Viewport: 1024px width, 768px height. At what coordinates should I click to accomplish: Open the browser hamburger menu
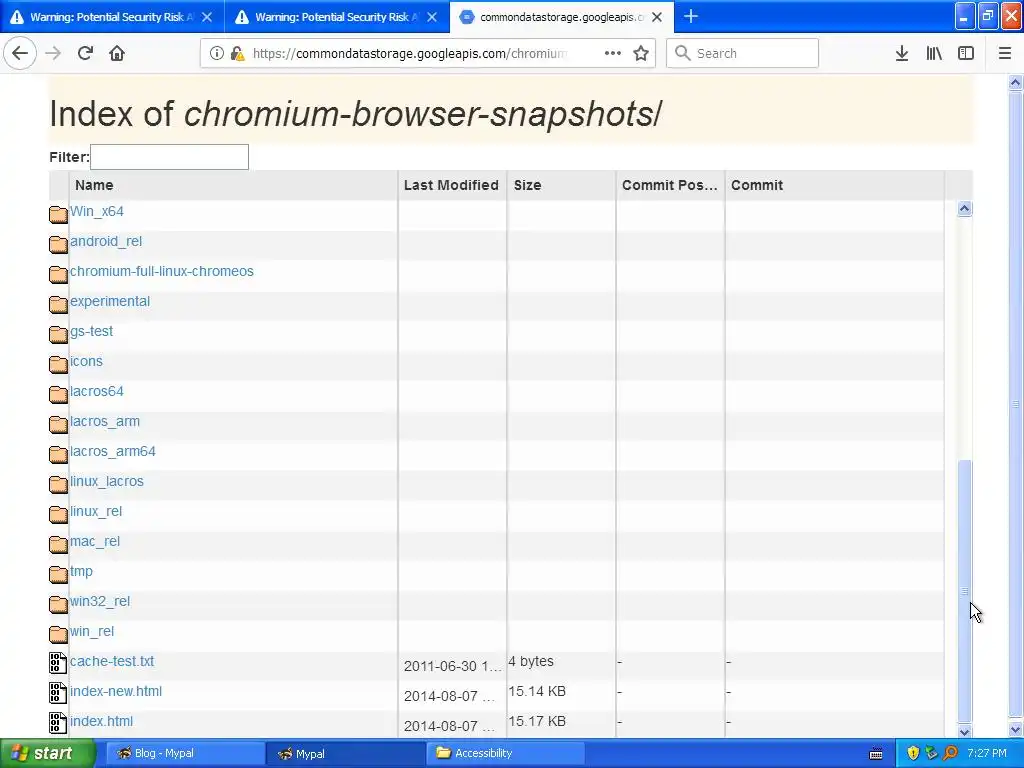point(1005,54)
